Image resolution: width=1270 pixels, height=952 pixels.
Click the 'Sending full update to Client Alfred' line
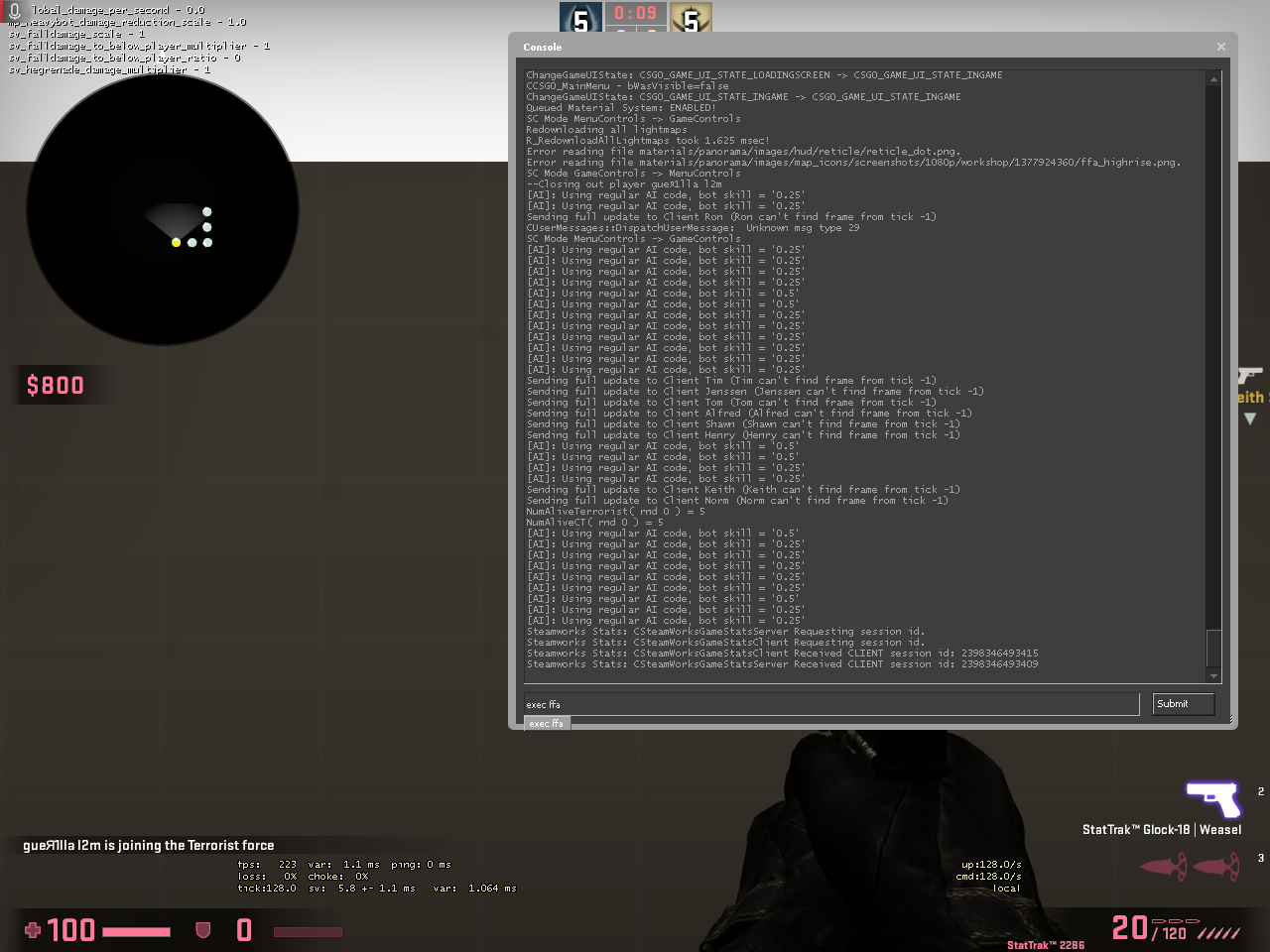(x=749, y=414)
